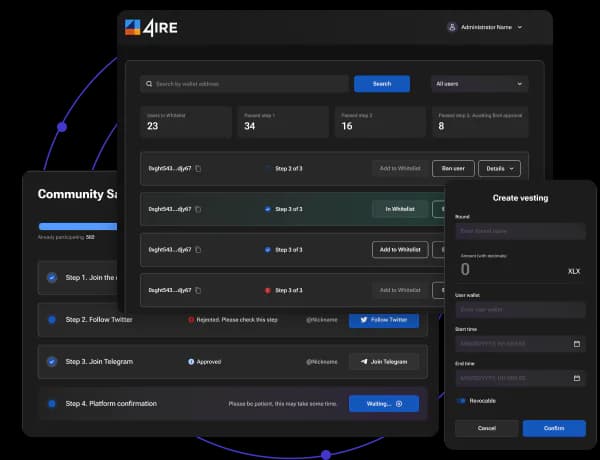Expand the Details dropdown in the first row
The image size is (600, 460).
[x=499, y=168]
